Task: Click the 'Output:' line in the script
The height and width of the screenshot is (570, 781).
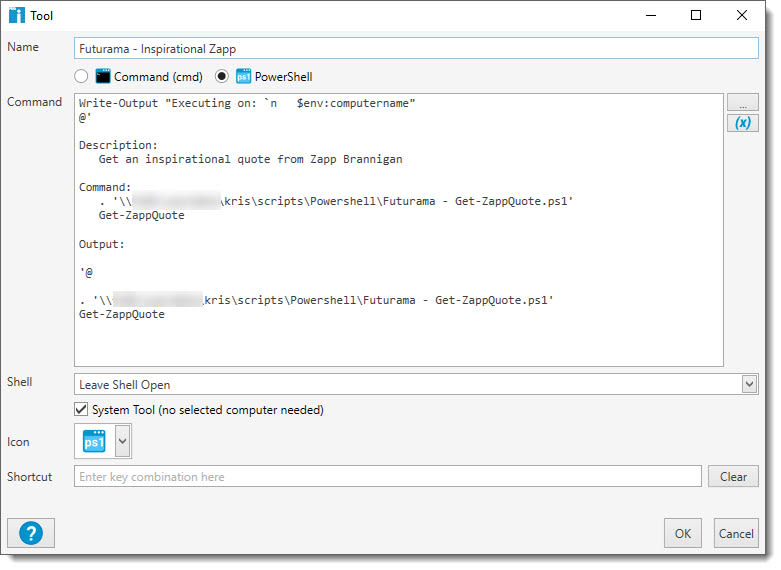Action: (102, 244)
